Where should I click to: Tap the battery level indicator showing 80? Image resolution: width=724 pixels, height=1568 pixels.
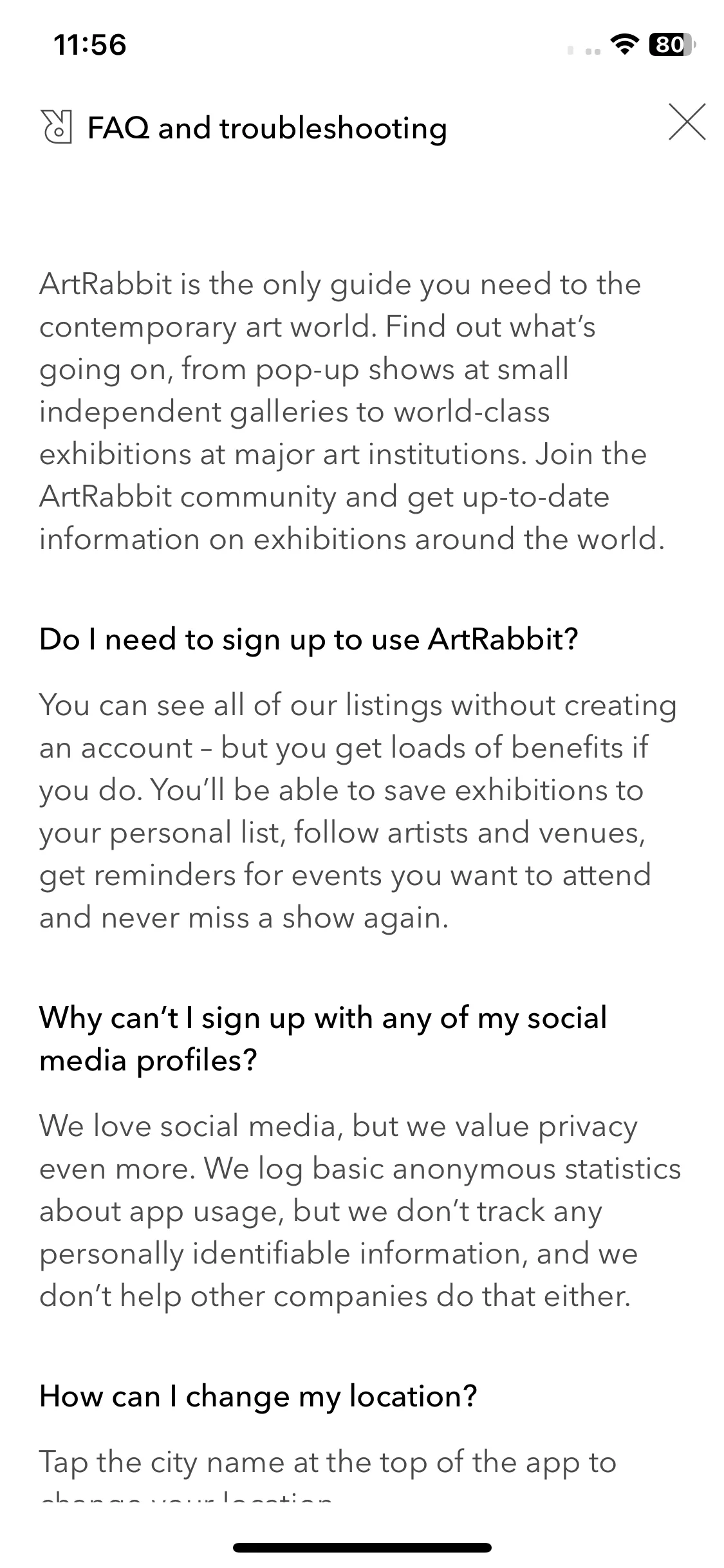point(671,44)
